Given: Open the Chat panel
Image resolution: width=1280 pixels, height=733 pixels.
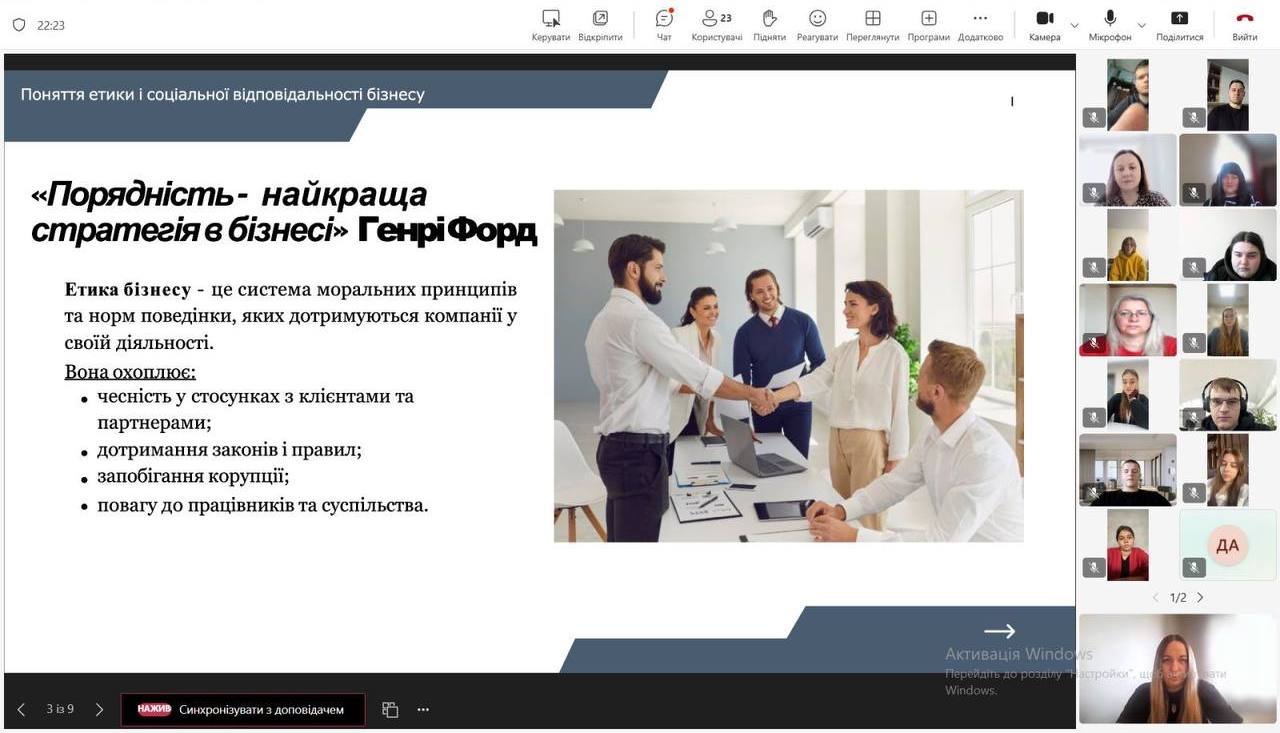Looking at the screenshot, I should [x=664, y=24].
